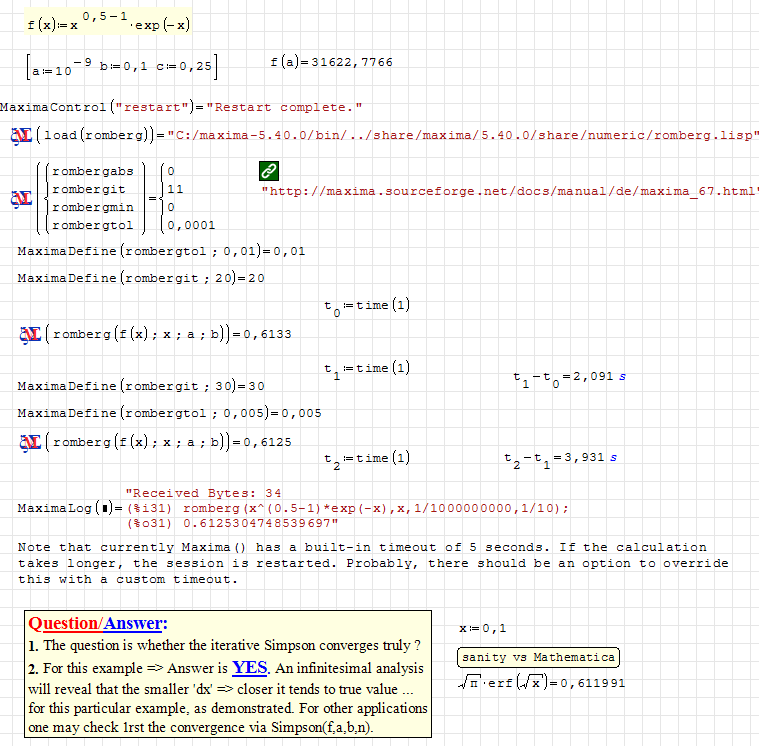This screenshot has height=746, width=759.
Task: Click the MaximaDefine(rombergit ; 20) expression
Action: click(141, 277)
